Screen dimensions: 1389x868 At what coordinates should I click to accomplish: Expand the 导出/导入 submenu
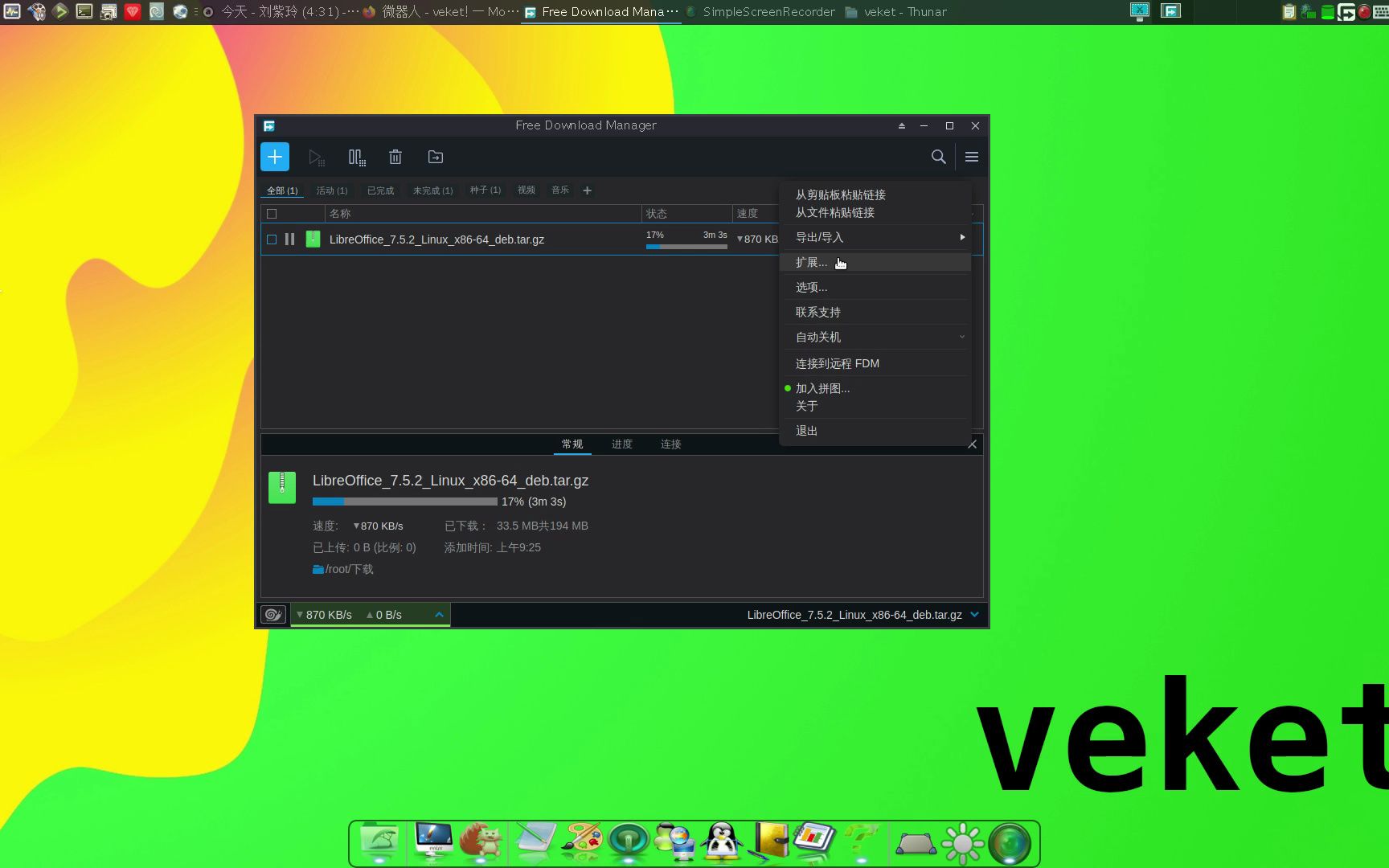click(875, 237)
